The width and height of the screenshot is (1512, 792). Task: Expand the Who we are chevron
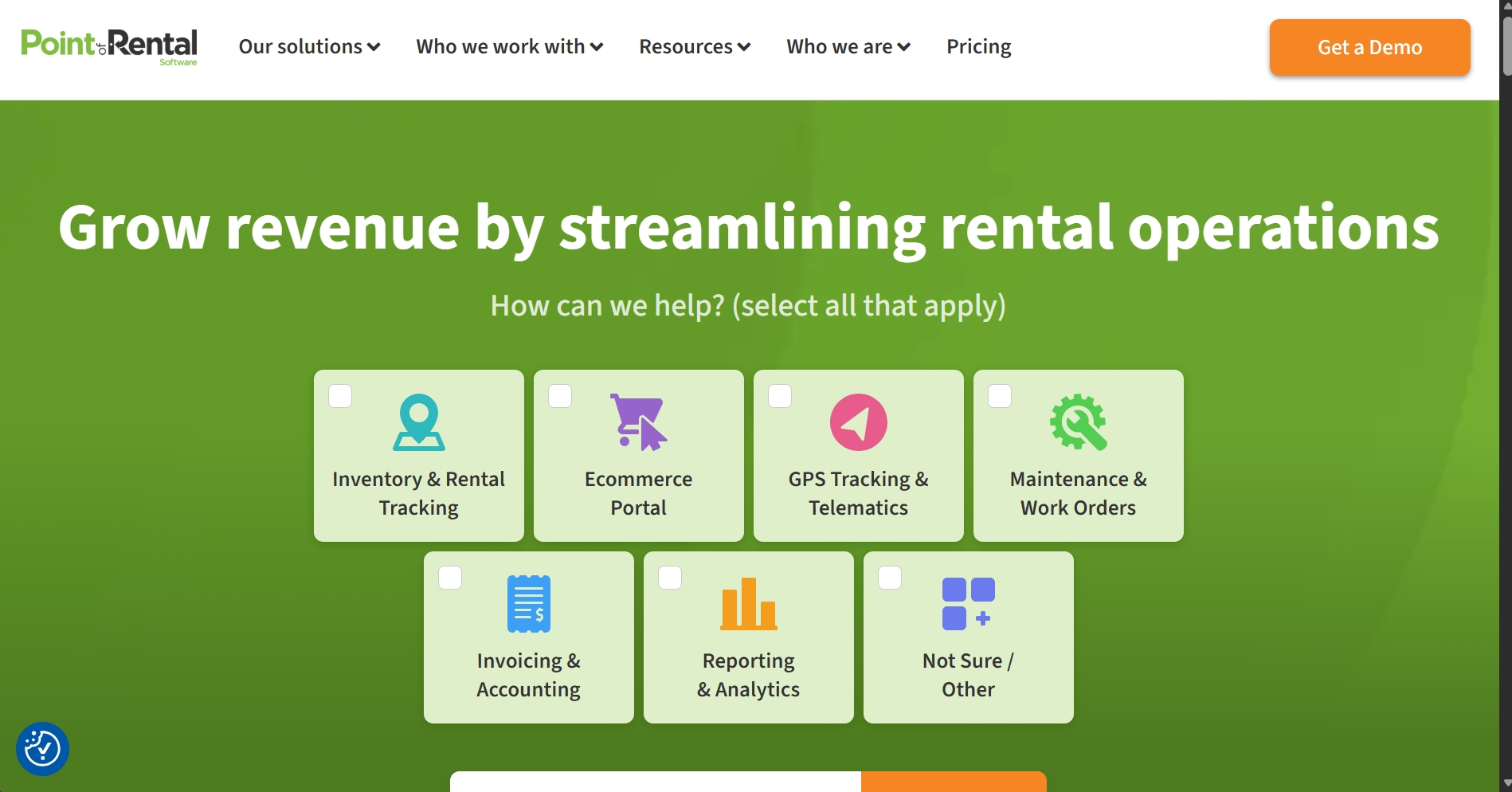904,48
